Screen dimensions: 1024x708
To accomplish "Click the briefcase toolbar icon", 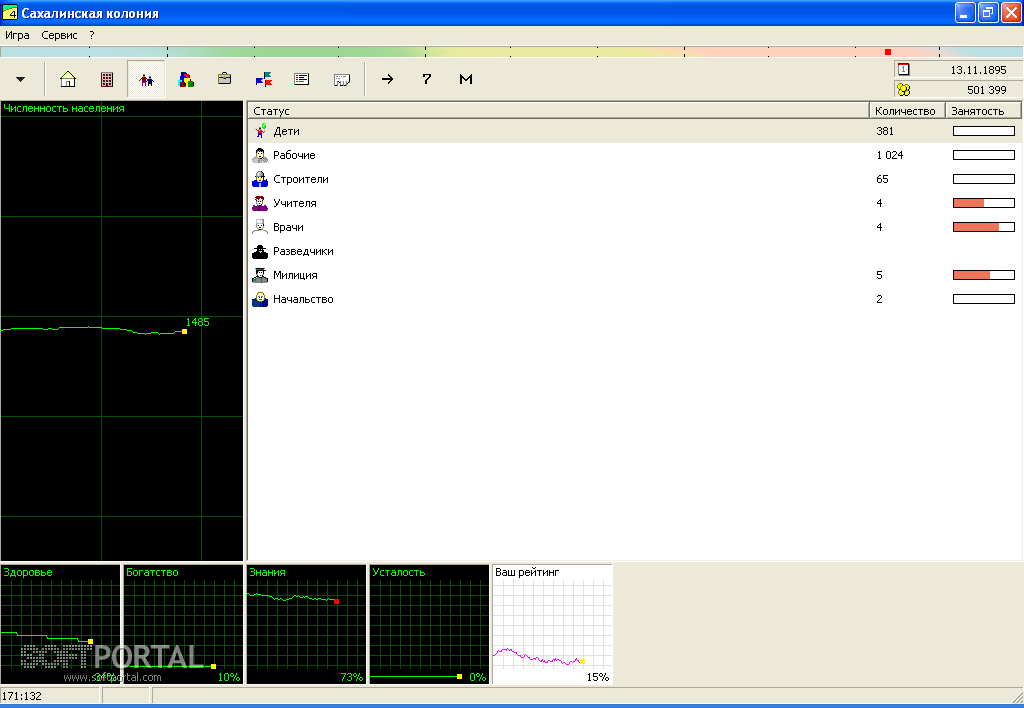I will pos(224,80).
